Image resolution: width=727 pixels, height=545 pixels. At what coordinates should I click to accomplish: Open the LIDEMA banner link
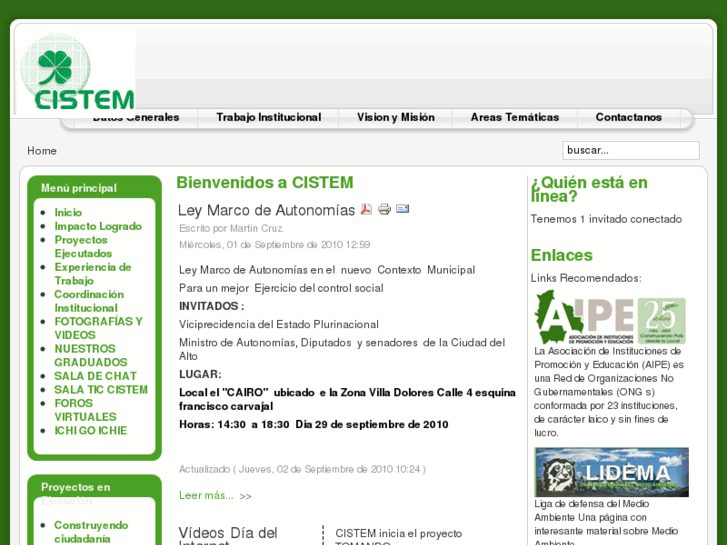tap(611, 472)
